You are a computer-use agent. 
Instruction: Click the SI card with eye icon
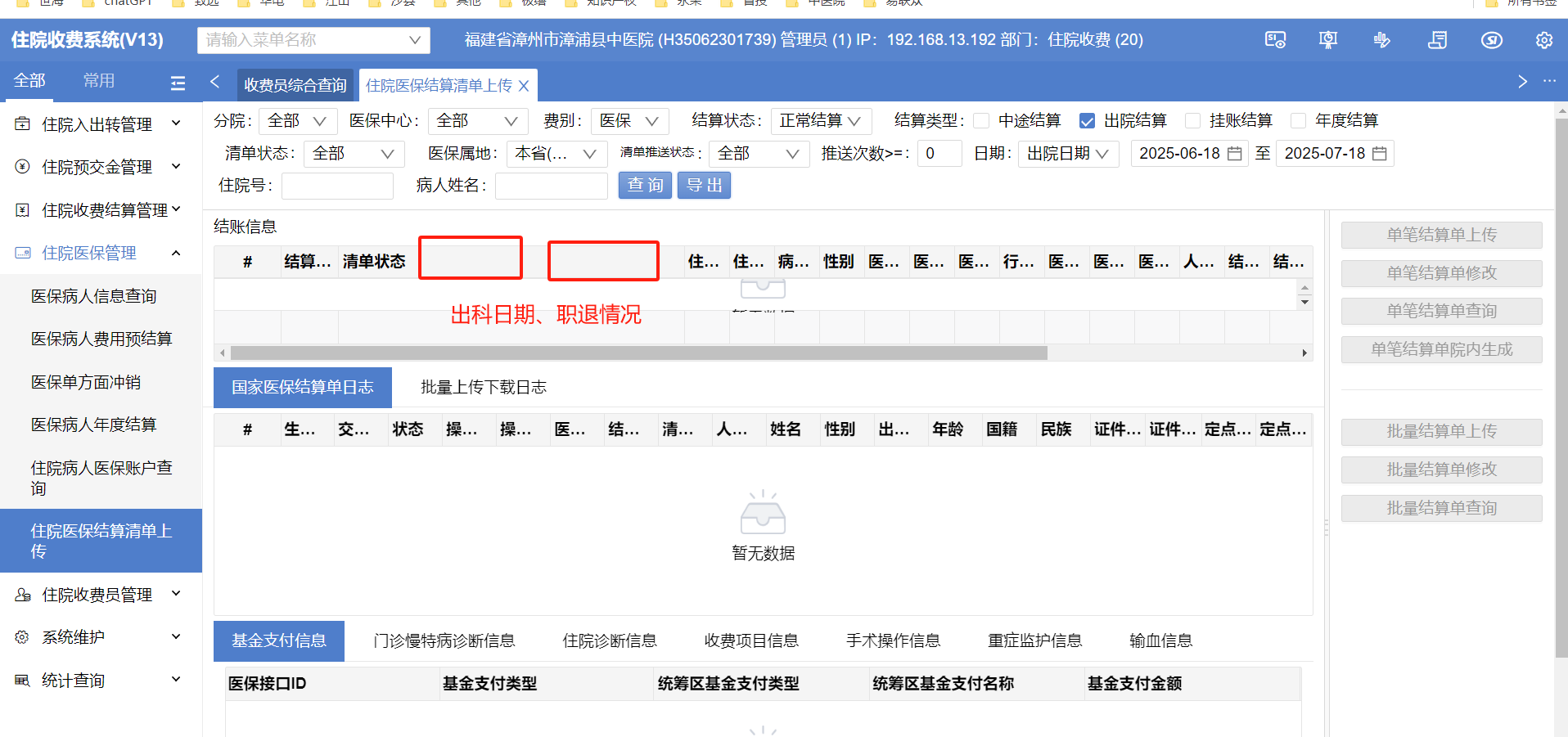tap(1275, 40)
